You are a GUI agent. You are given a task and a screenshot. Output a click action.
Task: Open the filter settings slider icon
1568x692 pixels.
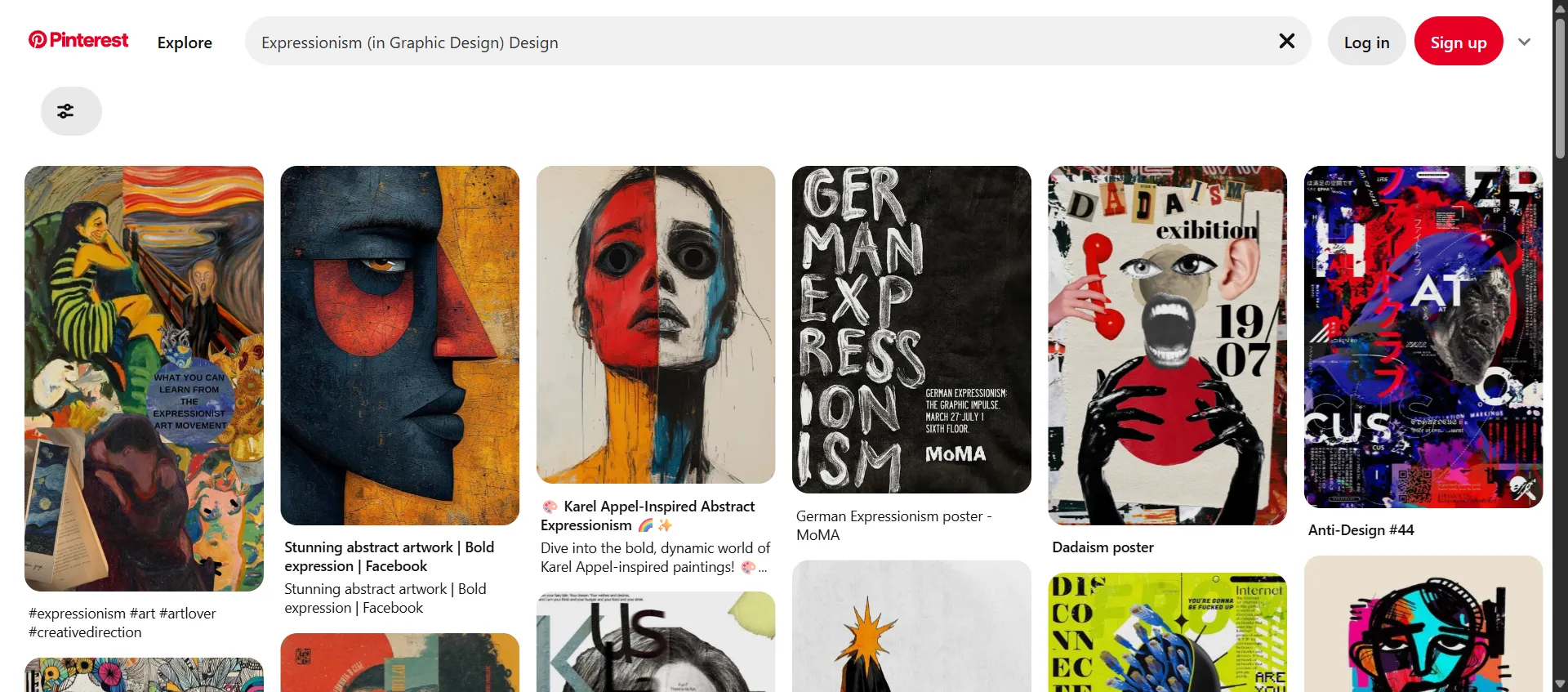[71, 111]
